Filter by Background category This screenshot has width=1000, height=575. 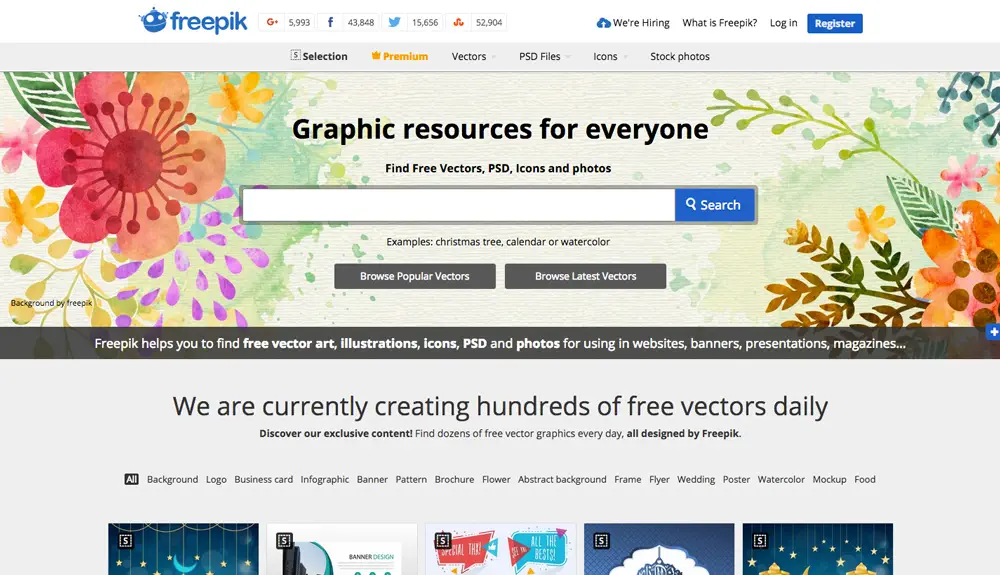172,479
